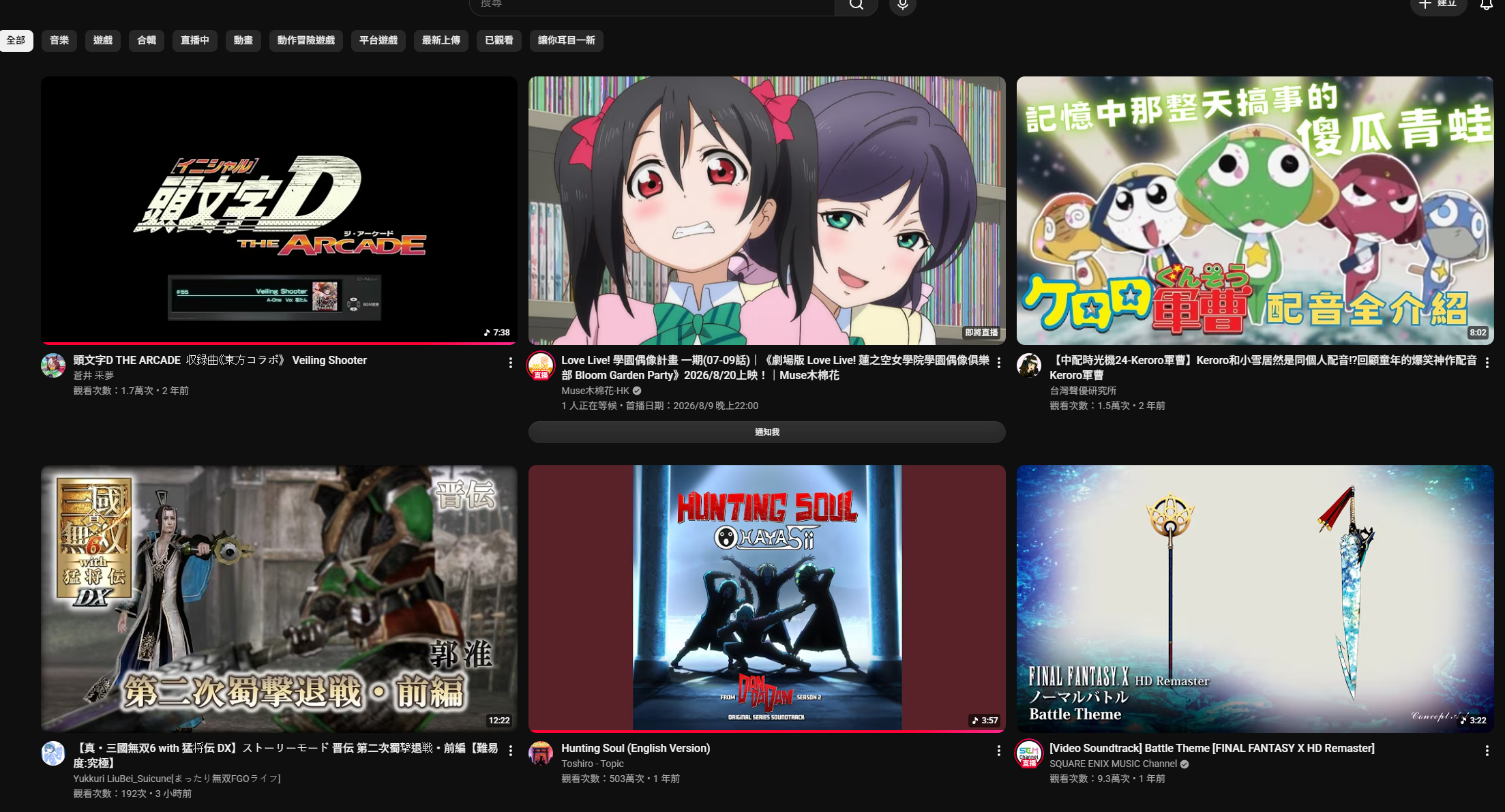
Task: Select the 動畫 filter chip
Action: click(243, 40)
